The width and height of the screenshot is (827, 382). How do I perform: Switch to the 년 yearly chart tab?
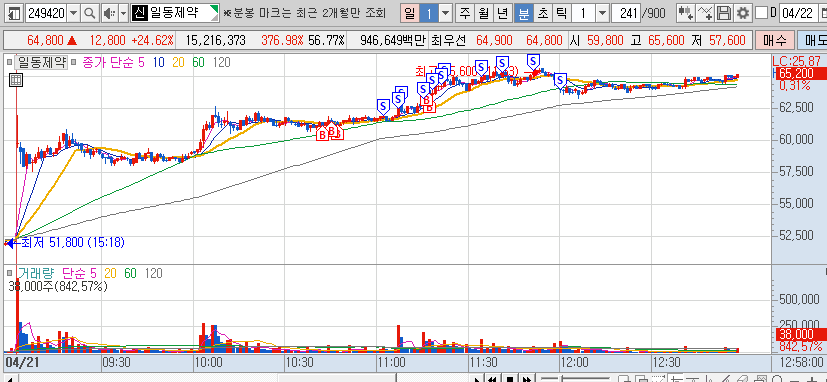click(503, 13)
